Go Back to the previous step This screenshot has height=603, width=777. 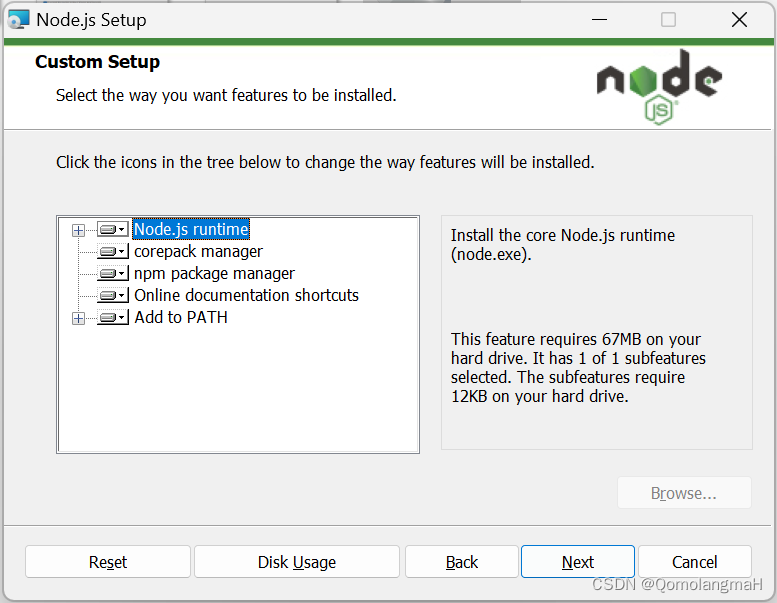462,562
